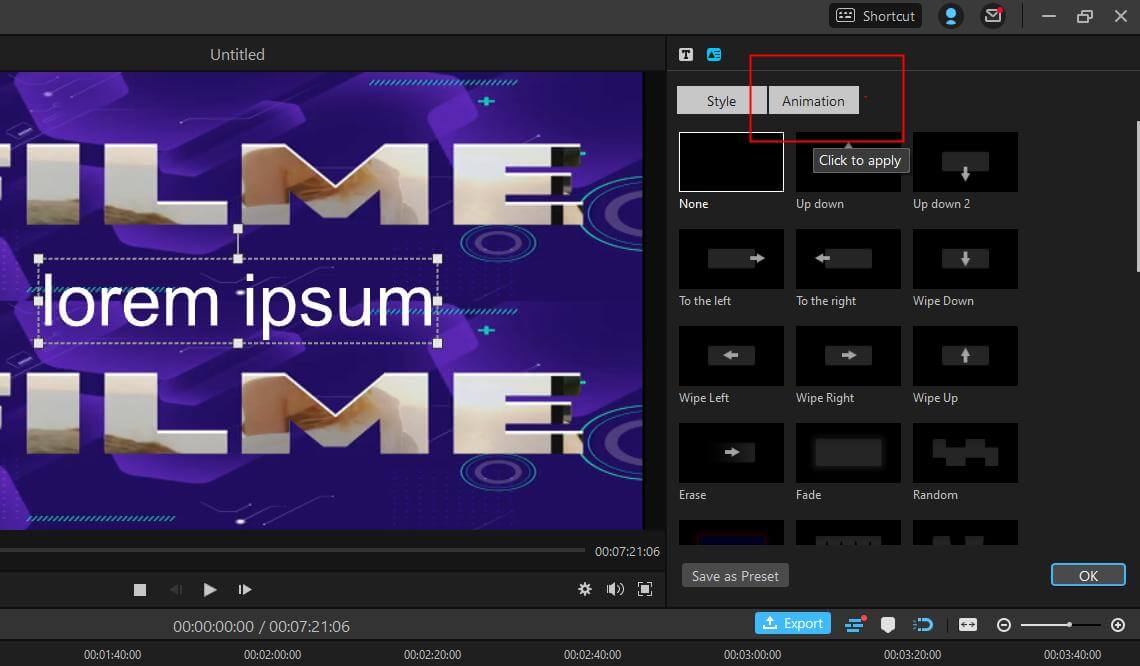Toggle the preview volume speaker icon
Viewport: 1140px width, 666px height.
pyautogui.click(x=615, y=589)
